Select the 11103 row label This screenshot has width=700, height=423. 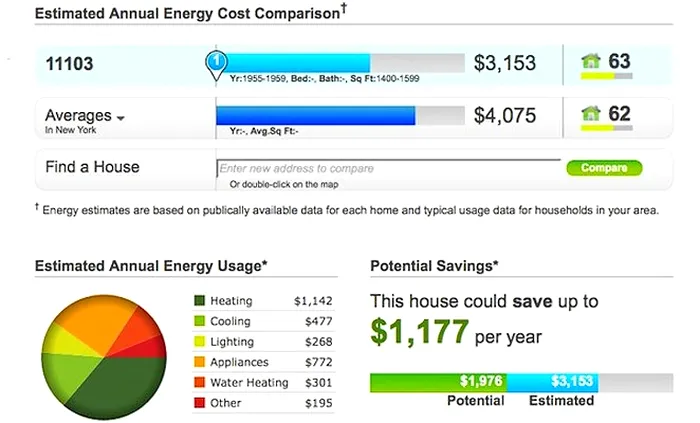tap(69, 64)
